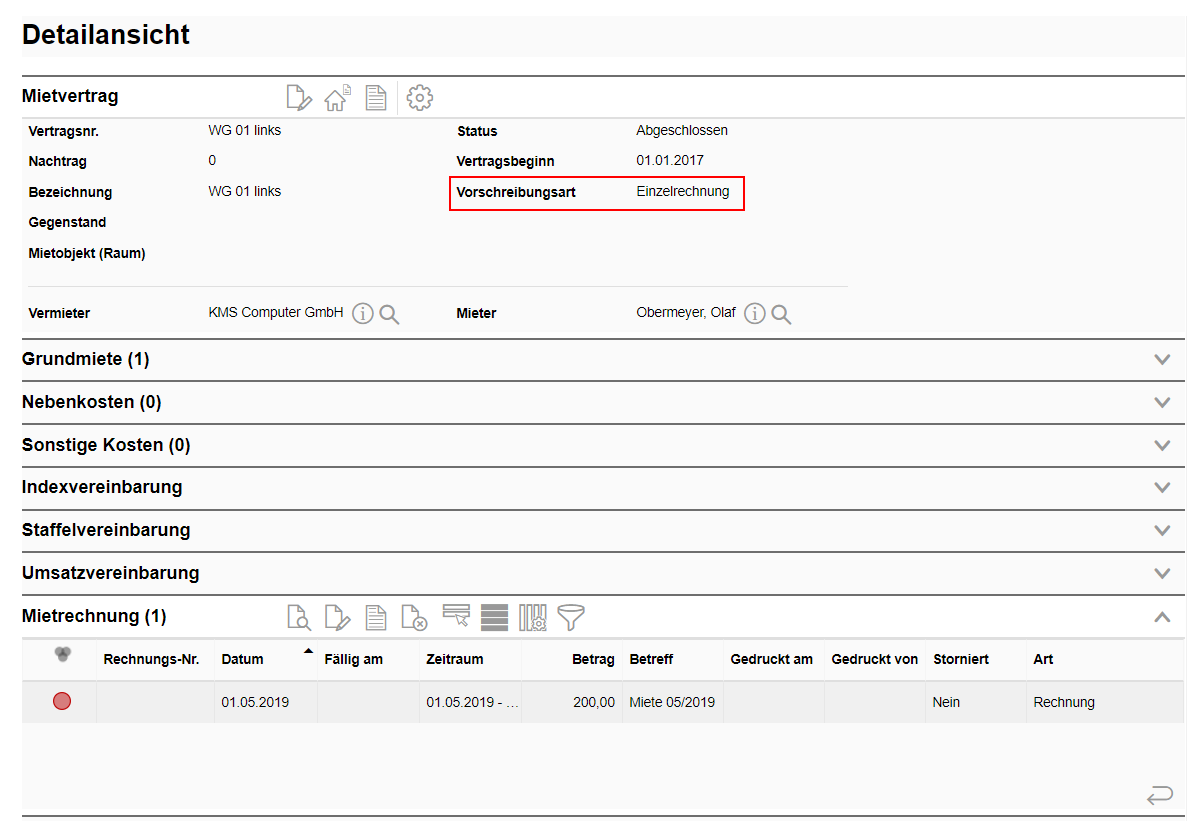Click info icon next to KMS Computer GmbH
Image resolution: width=1187 pixels, height=821 pixels.
click(x=363, y=314)
